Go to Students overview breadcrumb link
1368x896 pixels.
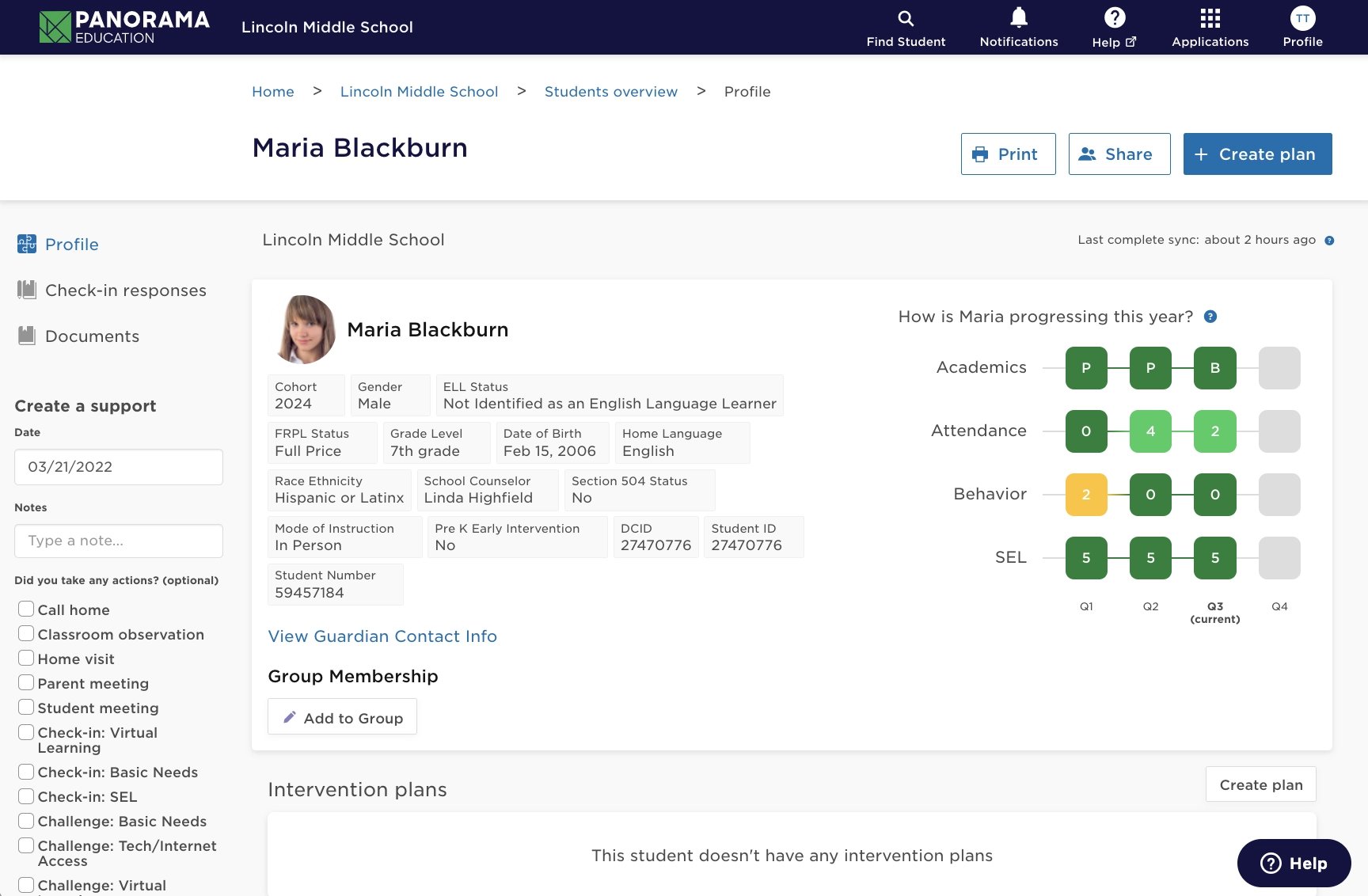point(610,92)
